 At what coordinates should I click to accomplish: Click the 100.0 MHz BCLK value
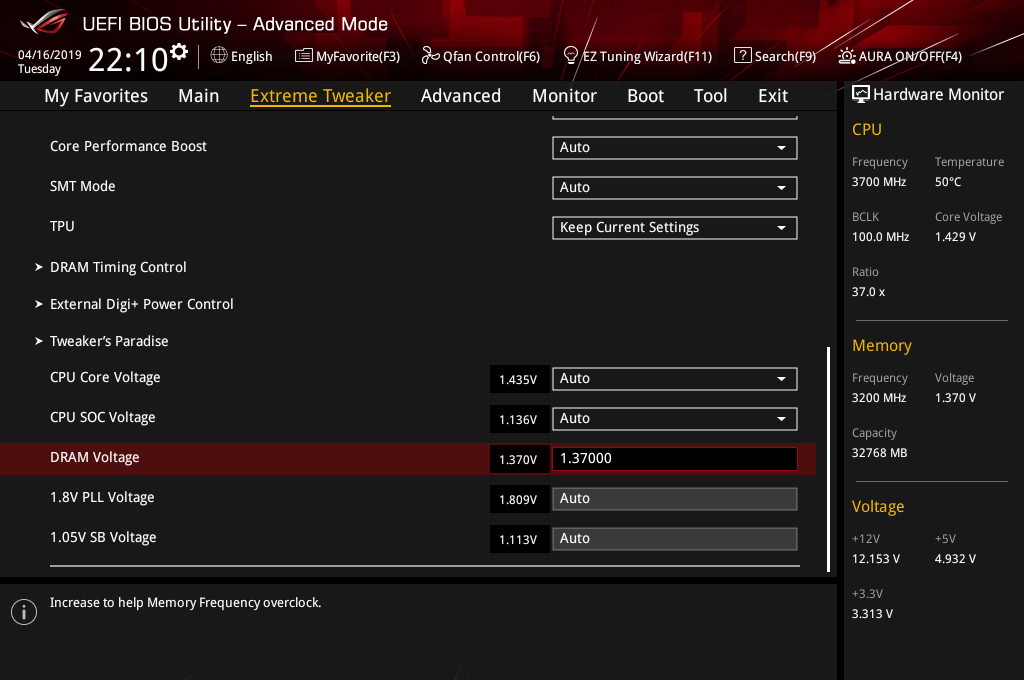[880, 236]
